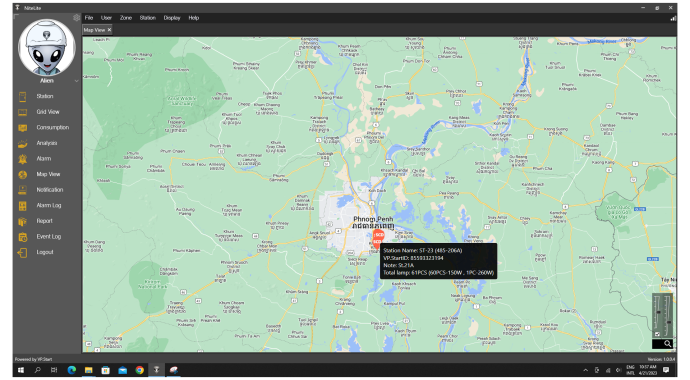
Task: Adjust the left map slider handle
Action: (x=658, y=312)
